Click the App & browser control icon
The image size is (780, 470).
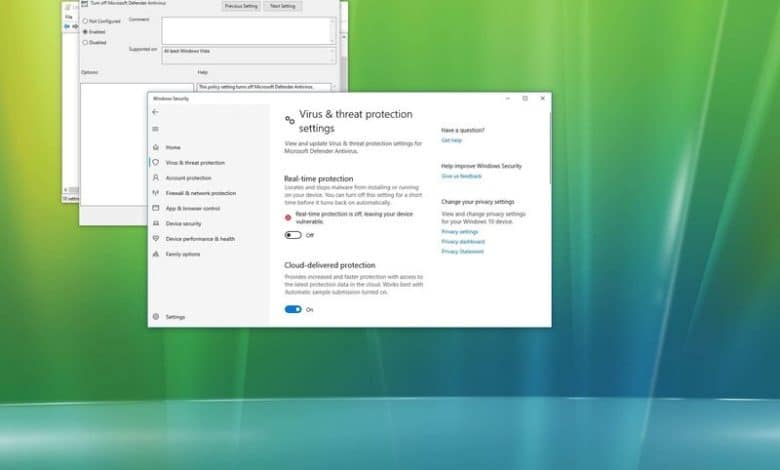point(156,208)
